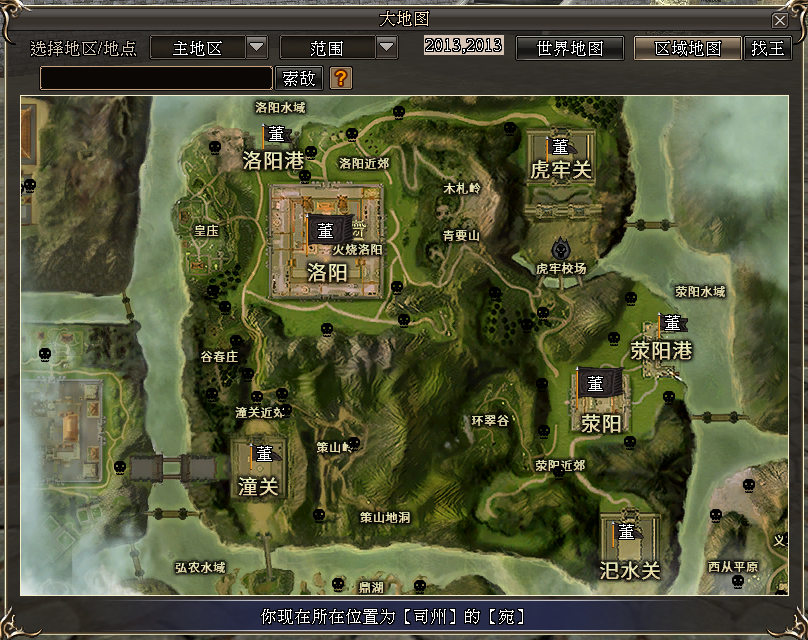The image size is (808, 640).
Task: Click the search text input field
Action: click(156, 78)
